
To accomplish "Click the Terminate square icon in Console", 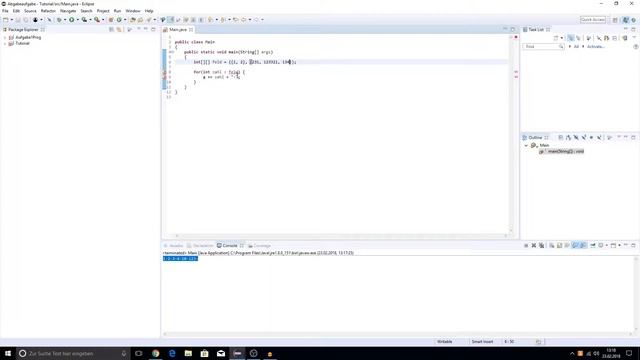I will (526, 245).
